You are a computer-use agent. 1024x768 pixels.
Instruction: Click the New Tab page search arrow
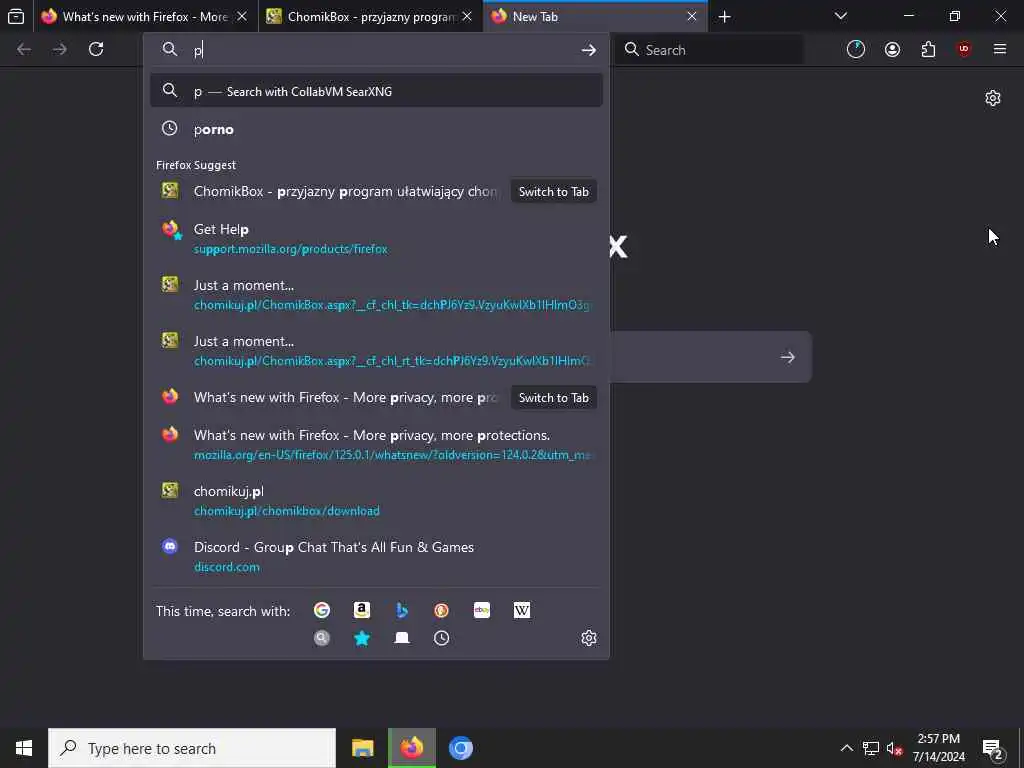coord(788,357)
